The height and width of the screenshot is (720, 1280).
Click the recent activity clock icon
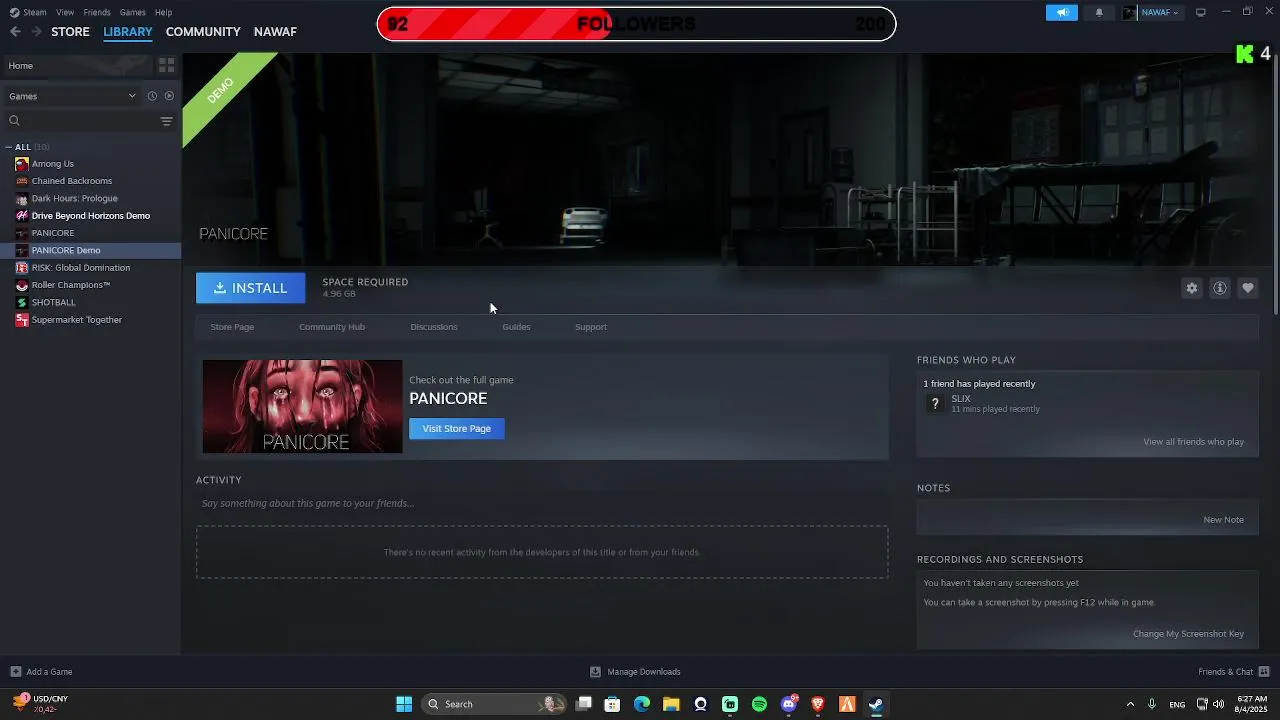(x=152, y=96)
